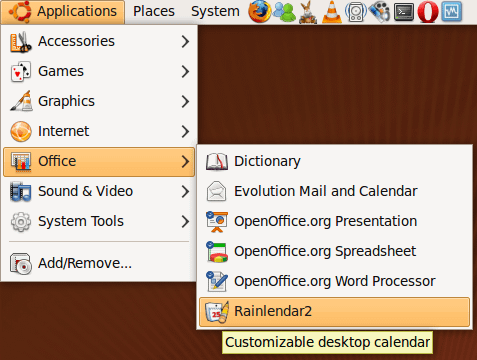
Task: Click the film reel video editor icon
Action: coord(380,12)
